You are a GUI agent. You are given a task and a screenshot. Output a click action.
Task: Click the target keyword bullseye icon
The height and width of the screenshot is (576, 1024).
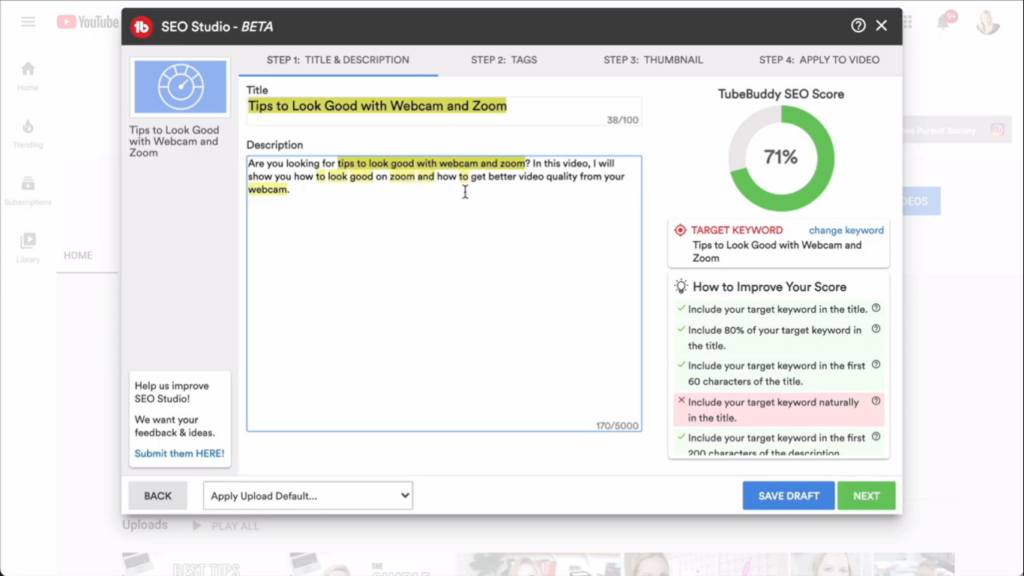680,230
